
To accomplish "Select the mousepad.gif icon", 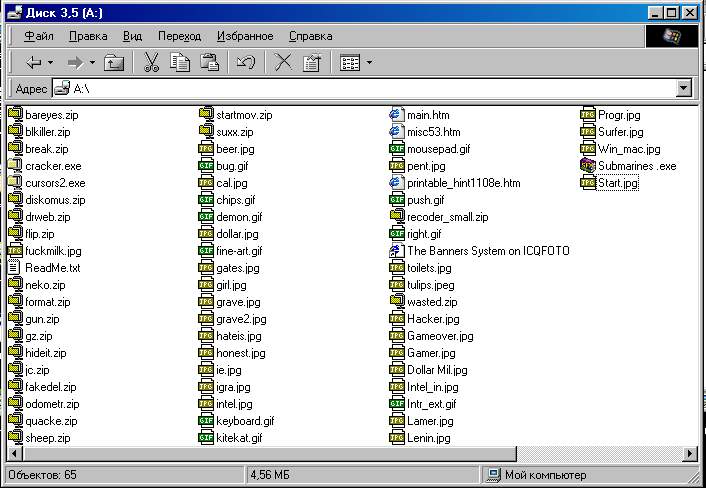I will click(x=397, y=149).
